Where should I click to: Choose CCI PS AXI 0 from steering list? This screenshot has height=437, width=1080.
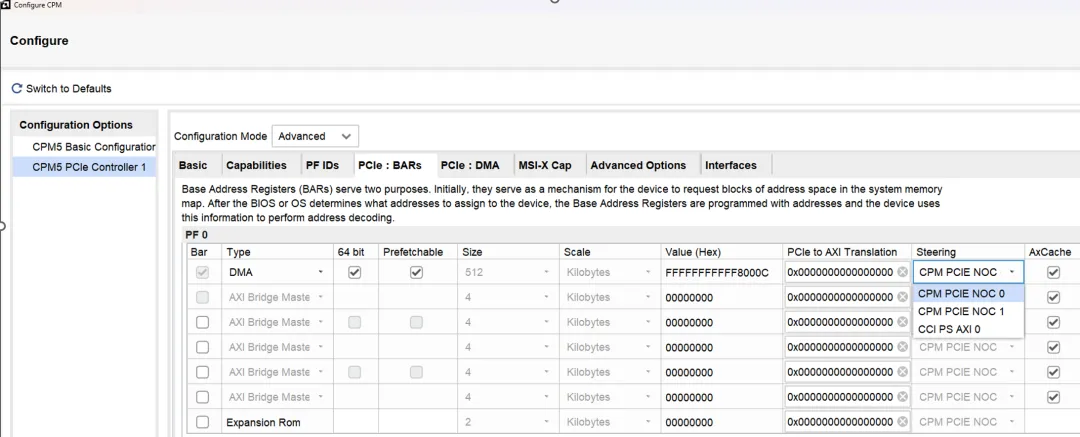(949, 329)
